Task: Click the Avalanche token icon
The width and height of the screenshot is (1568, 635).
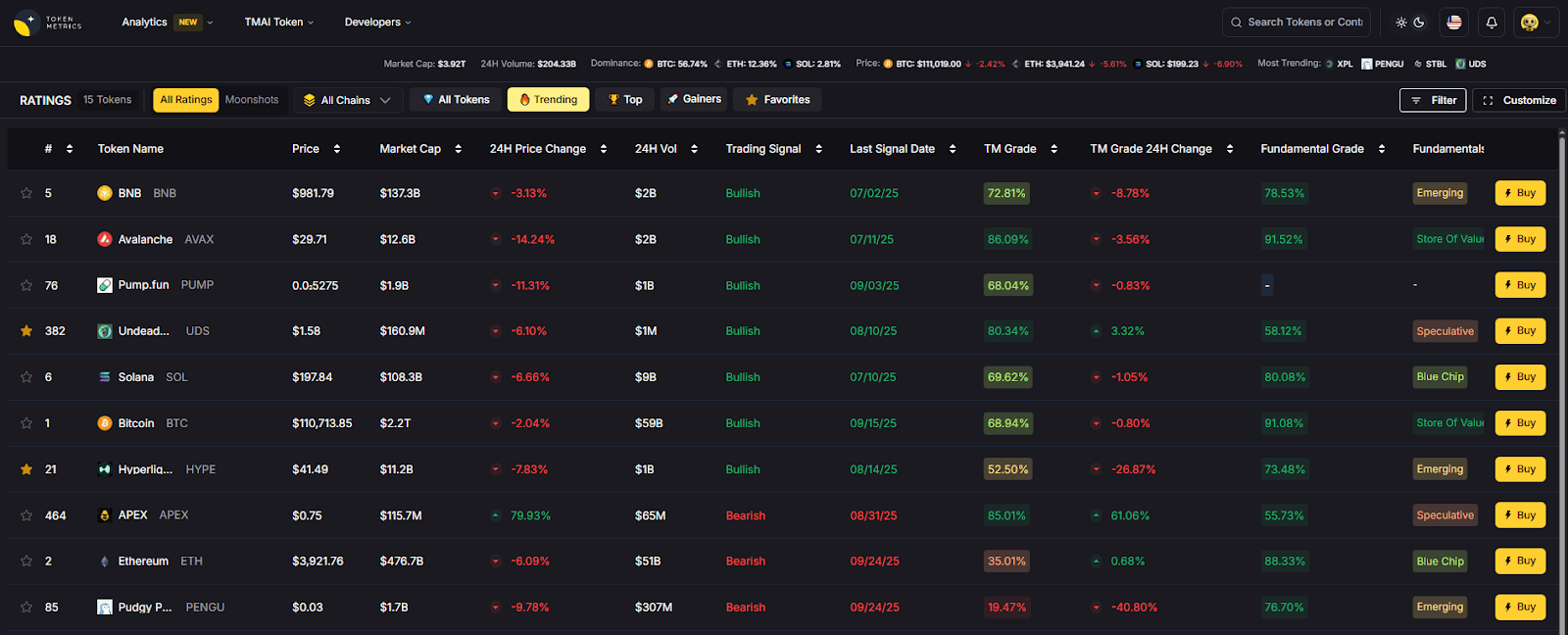Action: pos(105,239)
